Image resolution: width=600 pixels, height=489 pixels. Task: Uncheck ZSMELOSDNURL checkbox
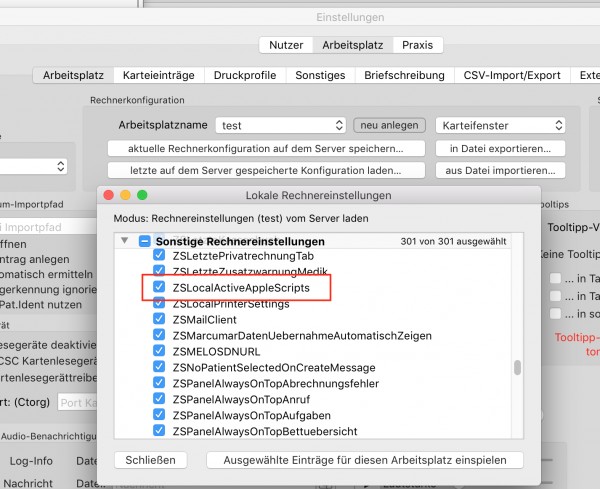click(x=159, y=350)
